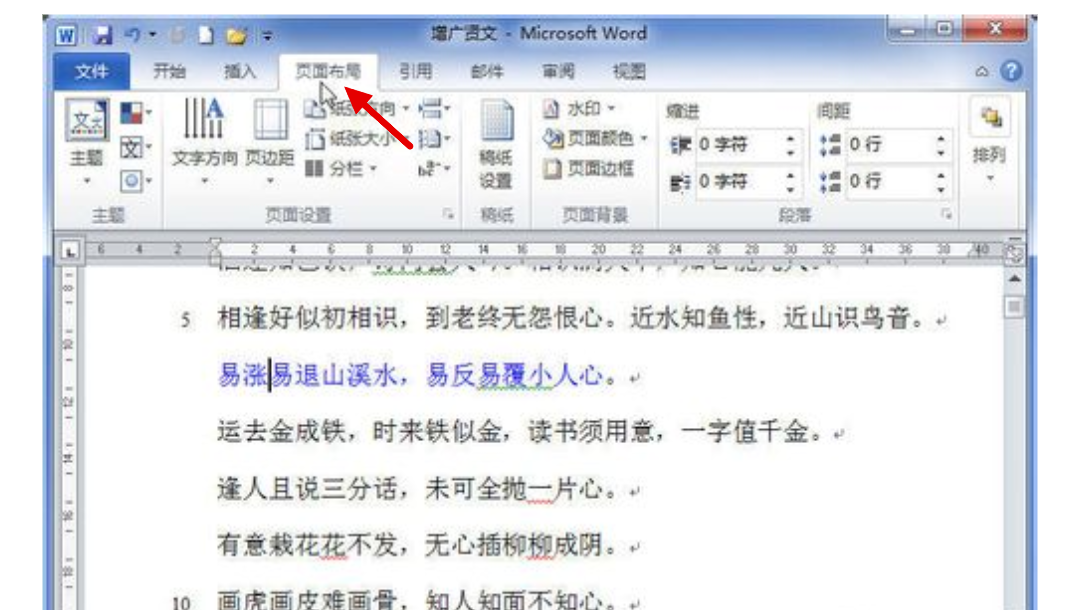Collapse the ribbon with the caret icon

(x=982, y=72)
